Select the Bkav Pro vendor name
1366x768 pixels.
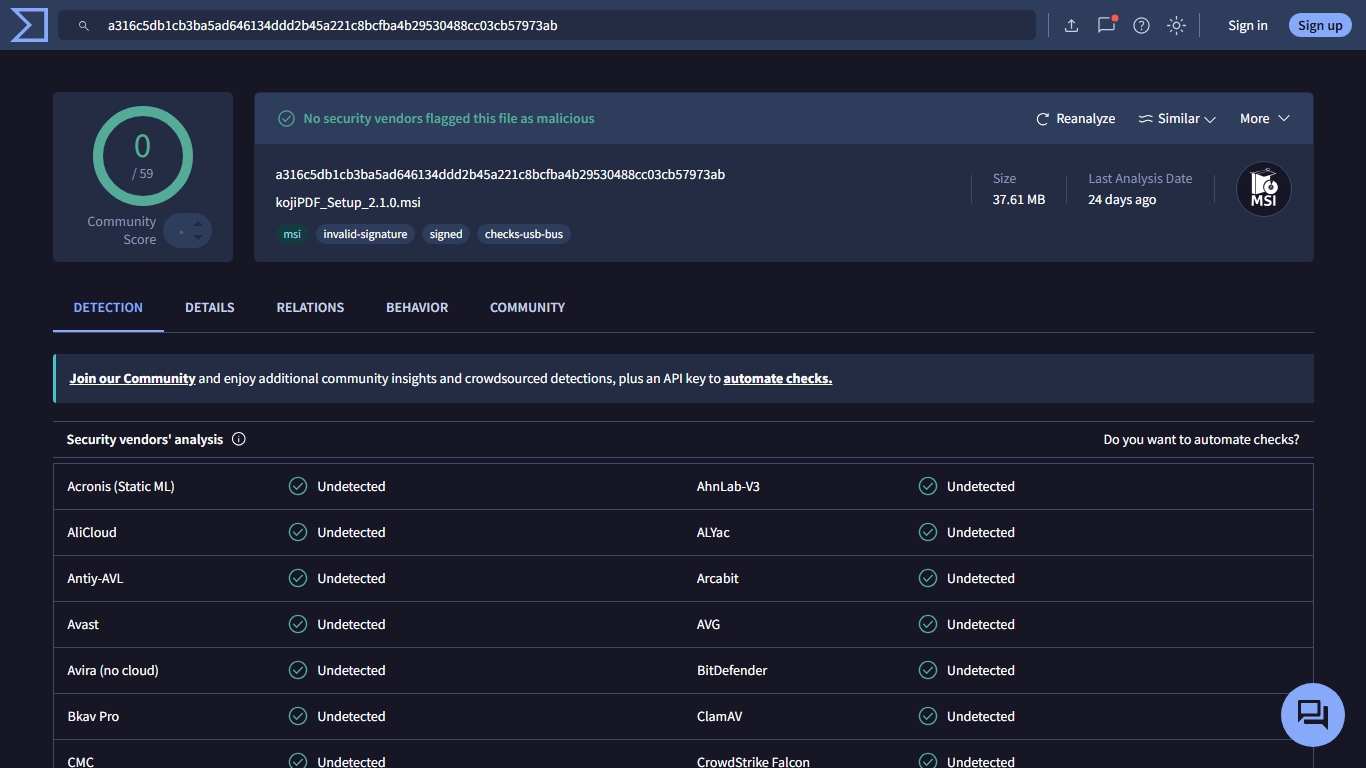(x=93, y=716)
